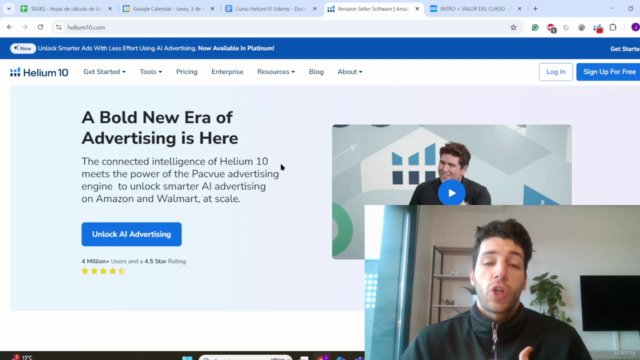Open the red extension icon with badge

[x=551, y=28]
